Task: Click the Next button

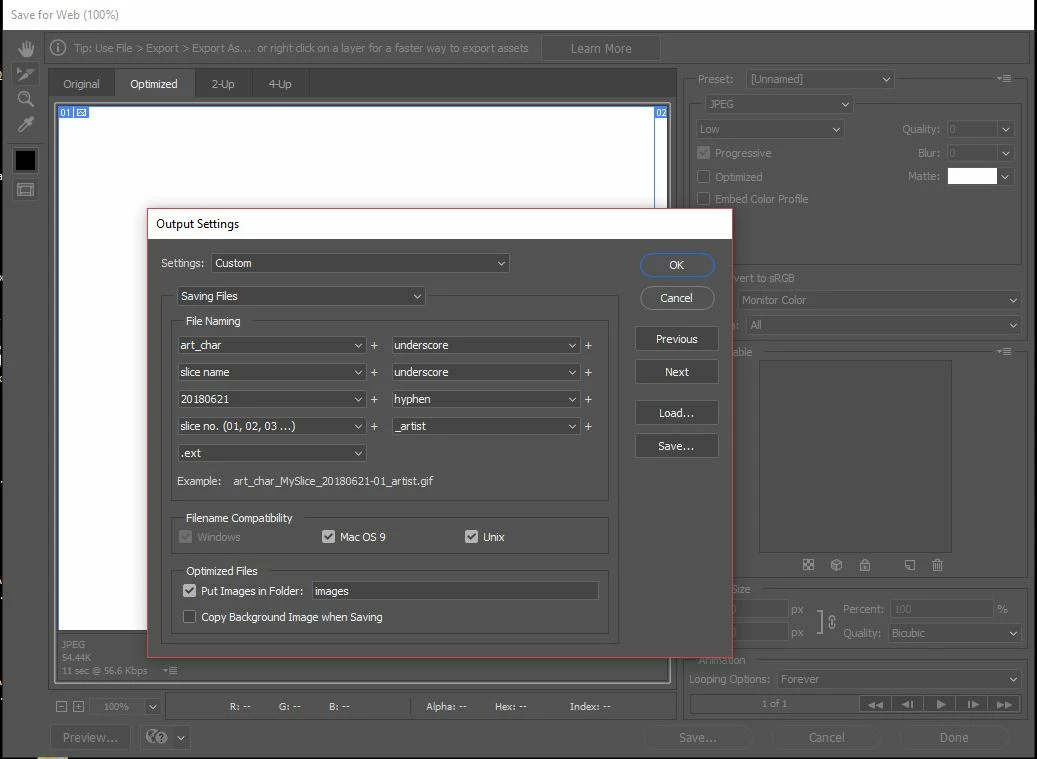Action: click(677, 372)
